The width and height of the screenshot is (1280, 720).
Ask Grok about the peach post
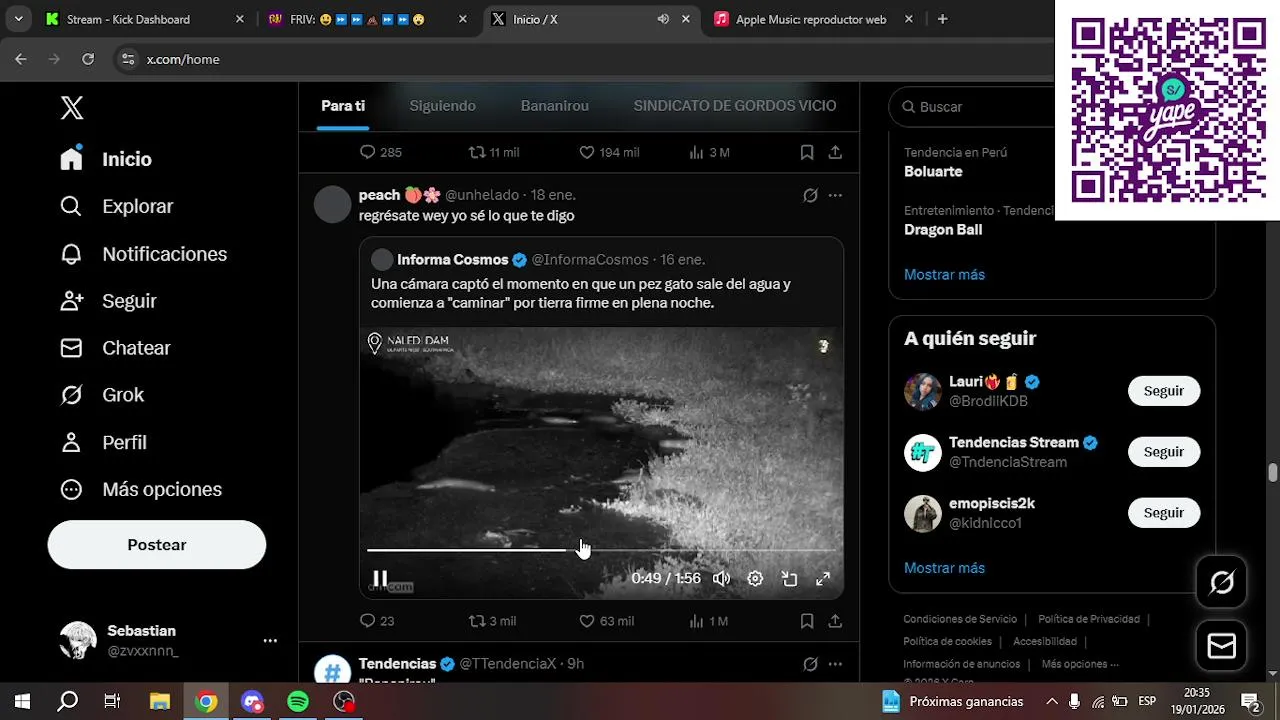tap(810, 195)
